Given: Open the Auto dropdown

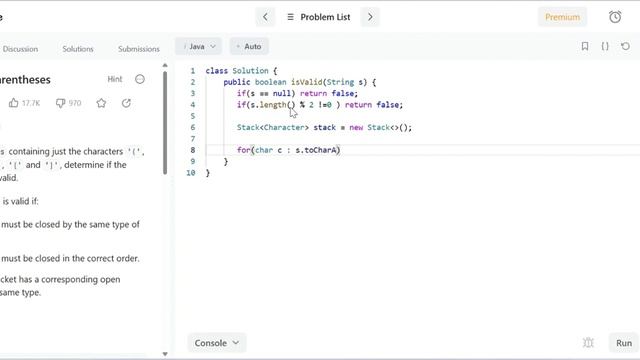Looking at the screenshot, I should pos(249,47).
